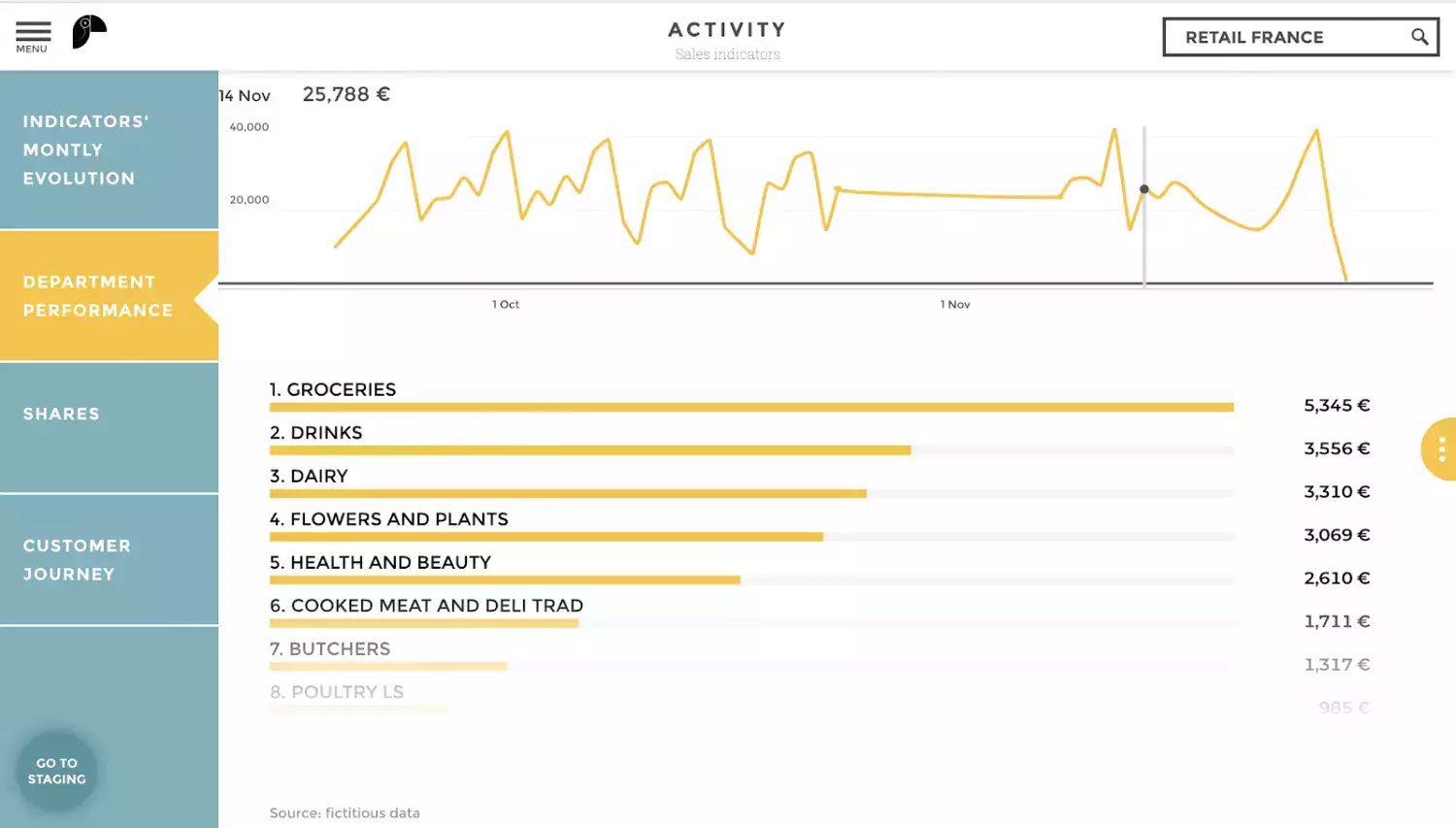The width and height of the screenshot is (1456, 828).
Task: Select the 14 Nov point on chart
Action: (x=1144, y=189)
